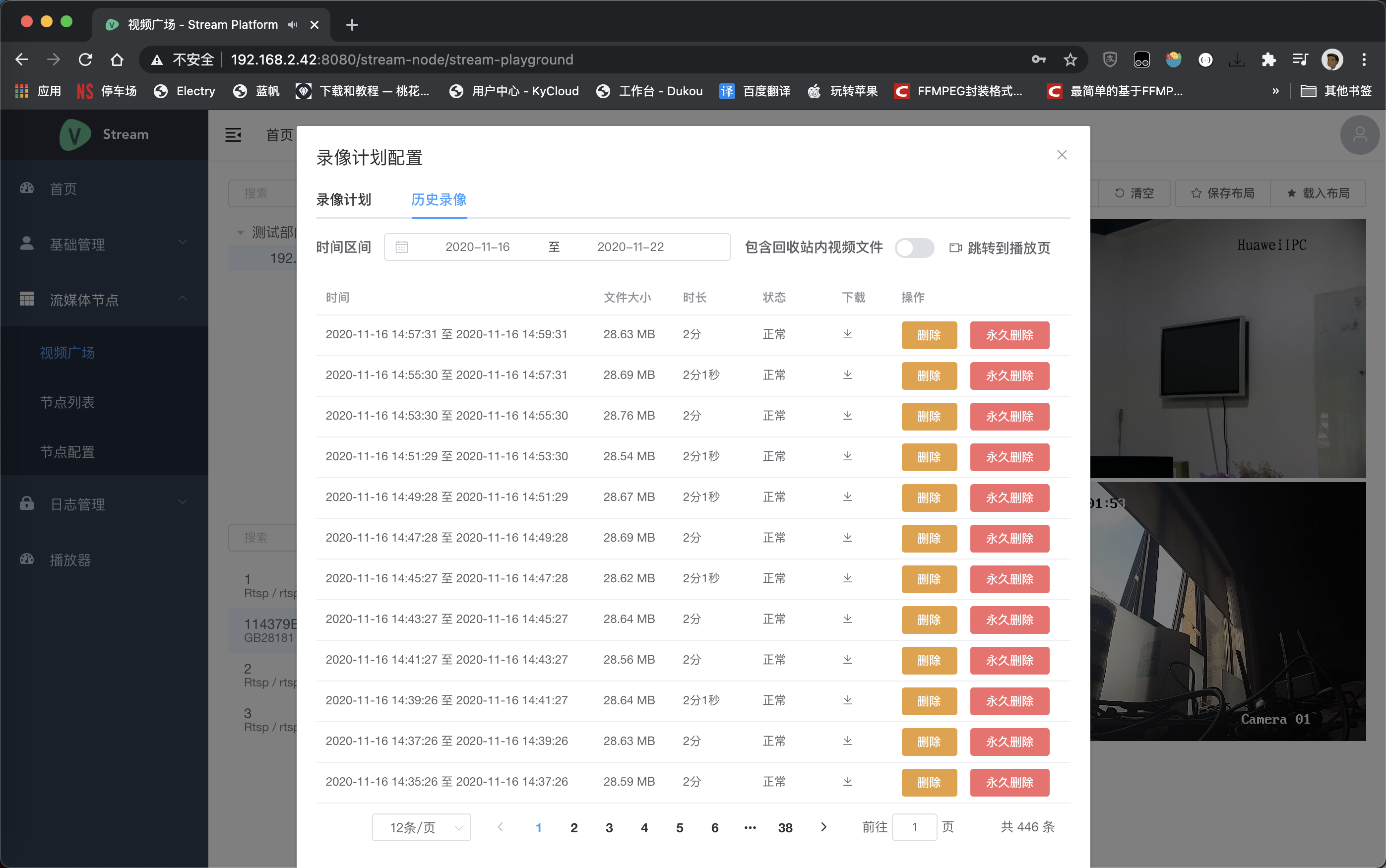Screen dimensions: 1386x868
Task: Toggle 包含回收站内视频文件 switch
Action: [x=914, y=248]
